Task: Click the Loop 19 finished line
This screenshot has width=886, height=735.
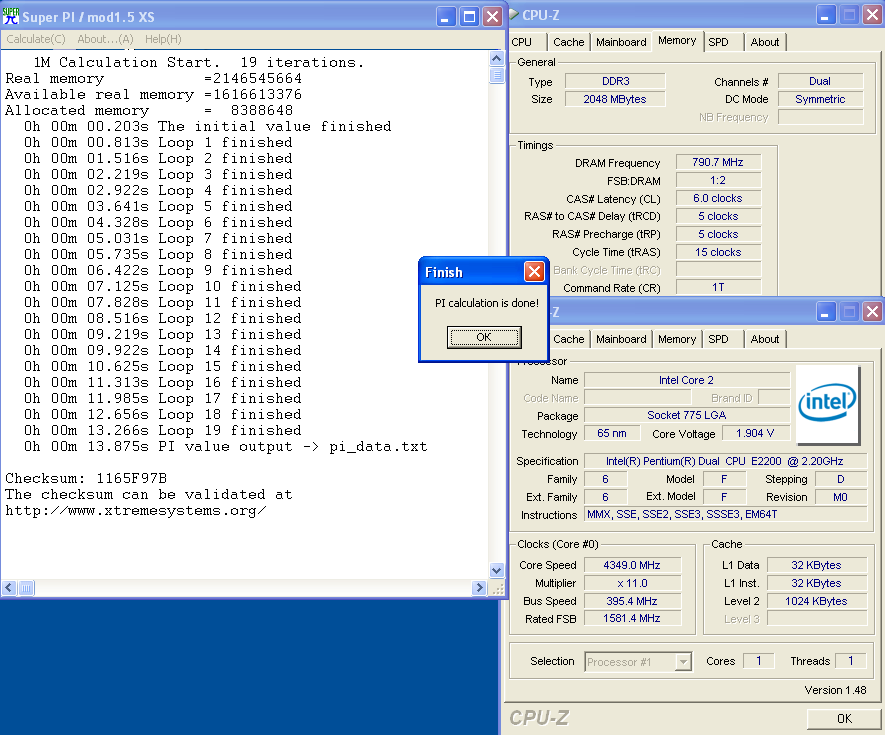Action: pyautogui.click(x=162, y=430)
